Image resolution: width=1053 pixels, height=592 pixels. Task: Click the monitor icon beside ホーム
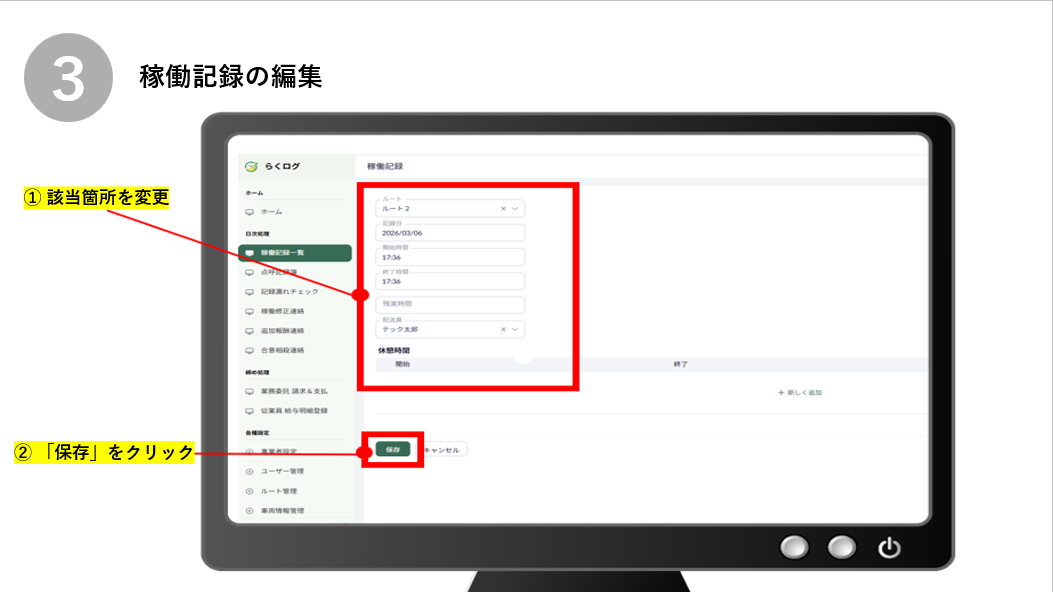click(x=250, y=212)
